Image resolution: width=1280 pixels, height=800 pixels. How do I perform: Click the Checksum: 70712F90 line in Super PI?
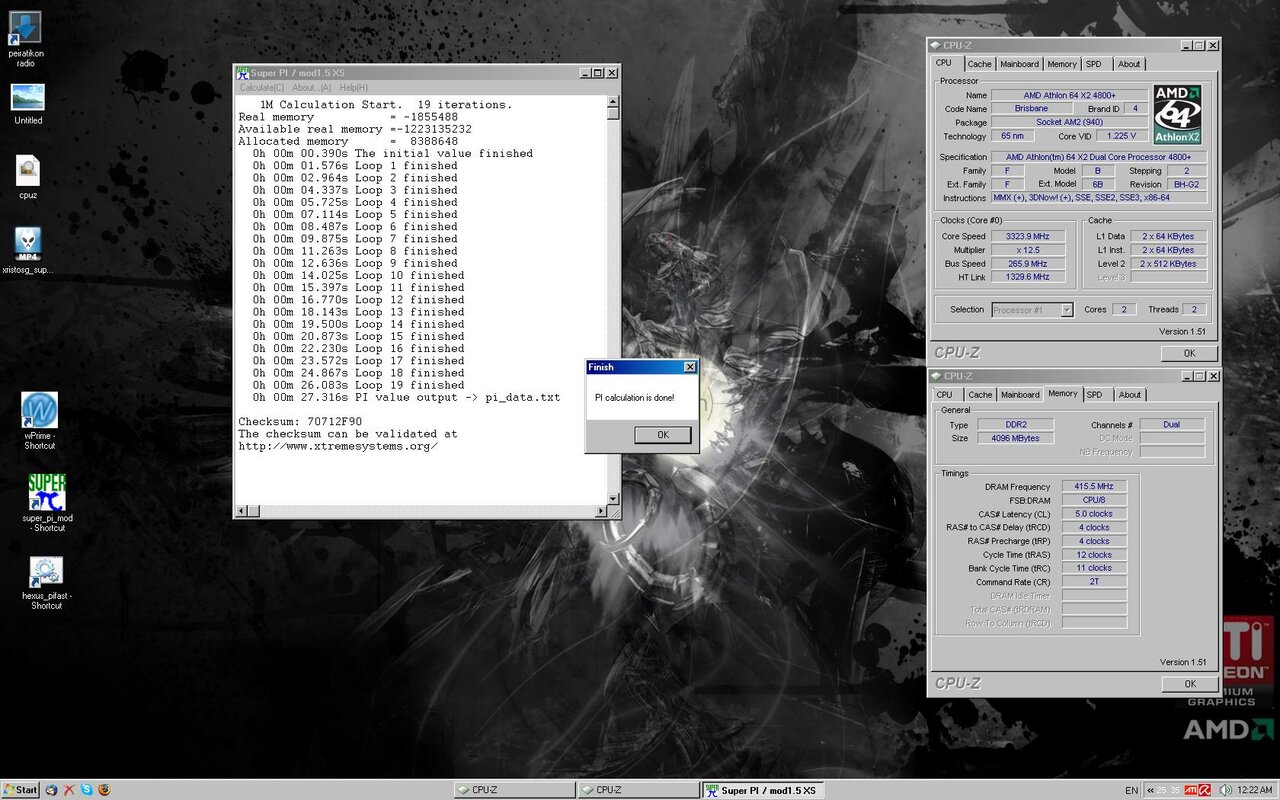pos(300,422)
